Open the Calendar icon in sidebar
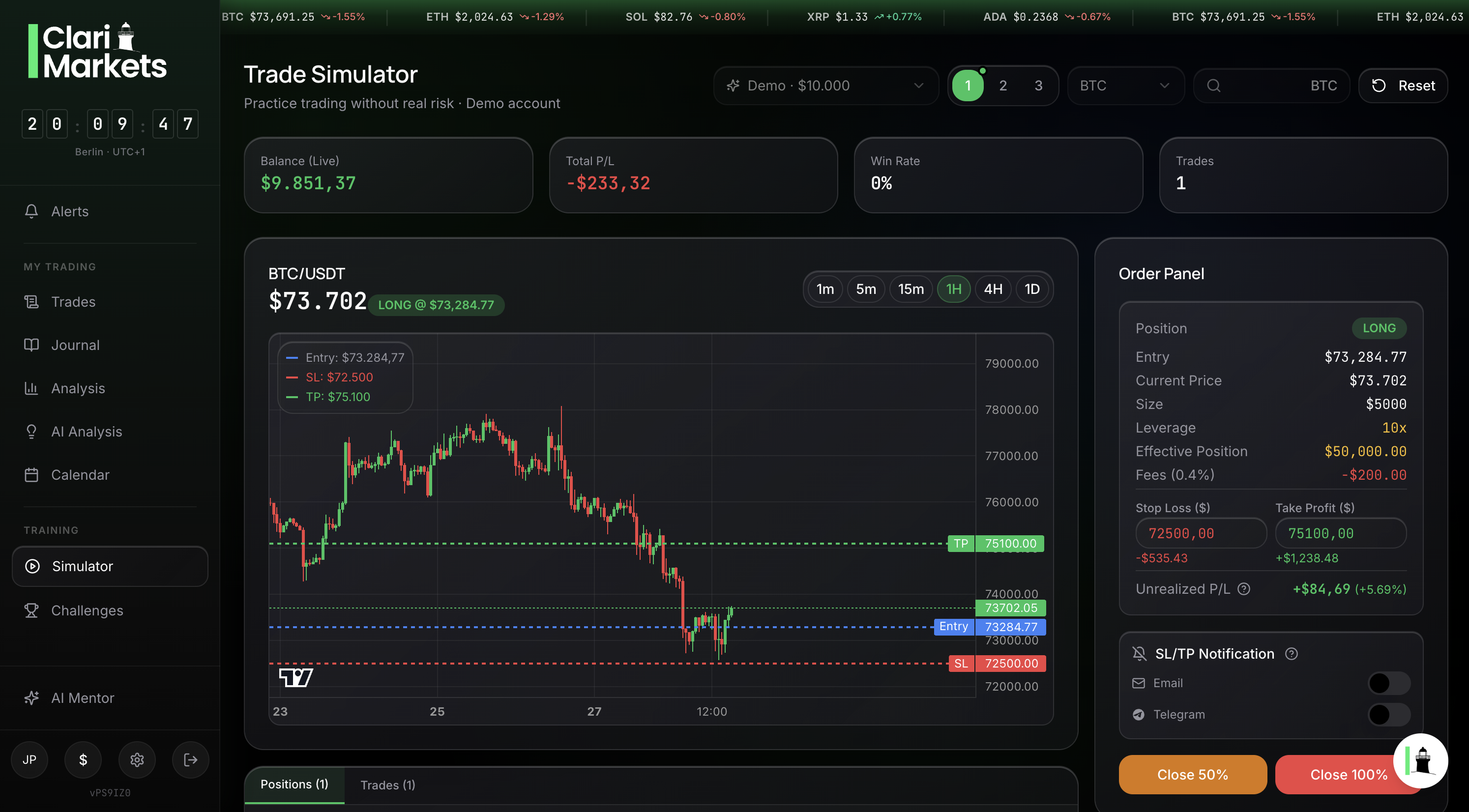Image resolution: width=1469 pixels, height=812 pixels. point(31,475)
